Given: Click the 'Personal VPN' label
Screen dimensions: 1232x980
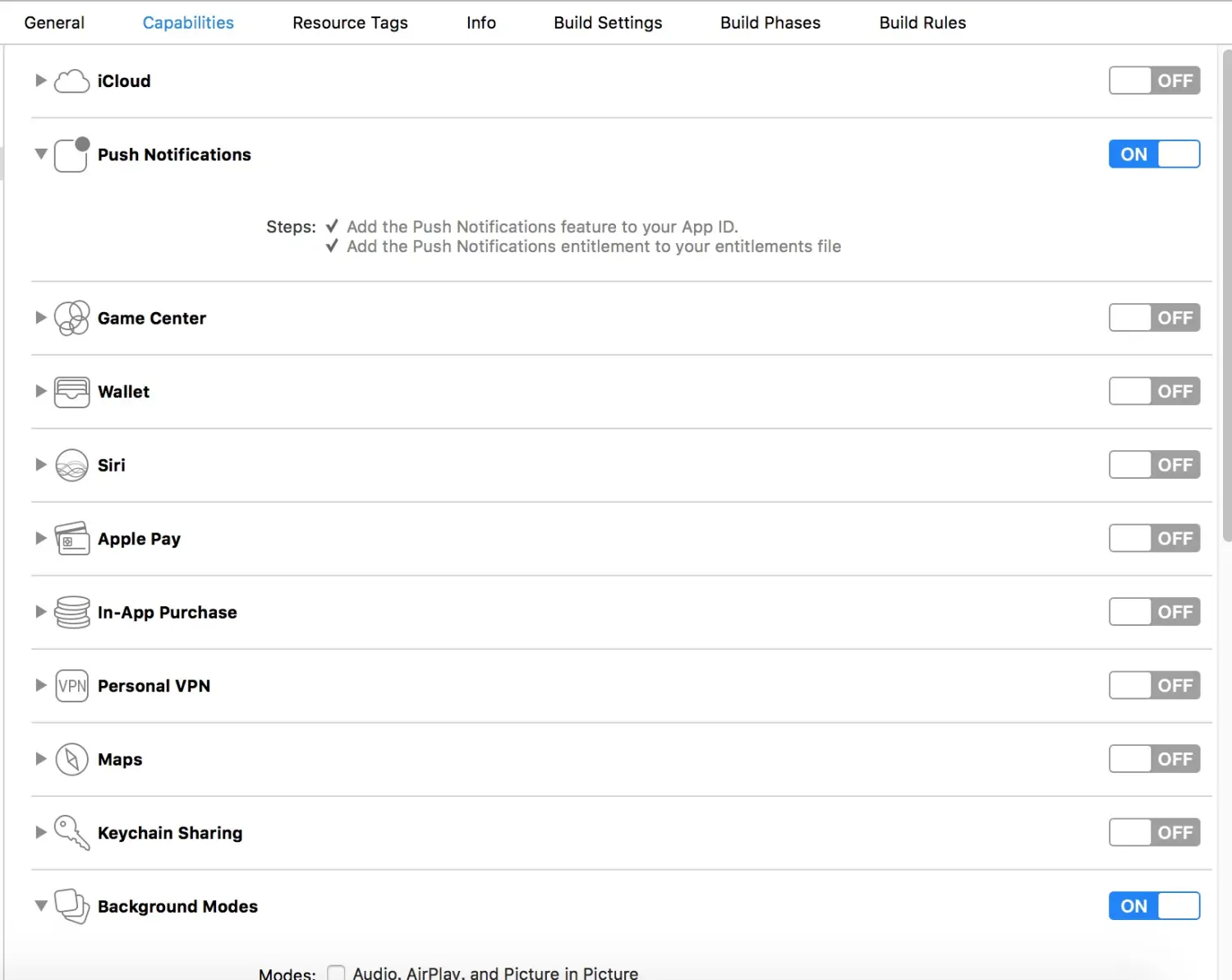Looking at the screenshot, I should [x=154, y=686].
